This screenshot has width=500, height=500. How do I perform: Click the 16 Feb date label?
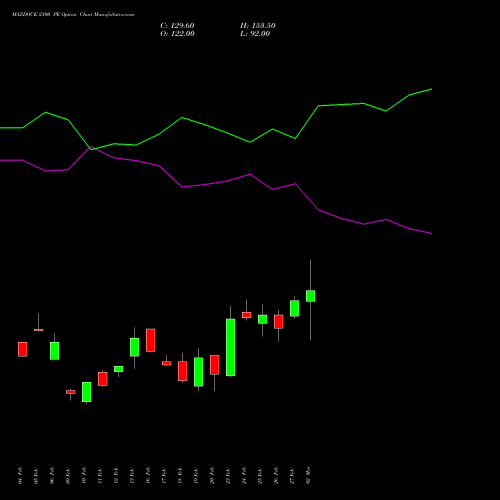point(148,476)
